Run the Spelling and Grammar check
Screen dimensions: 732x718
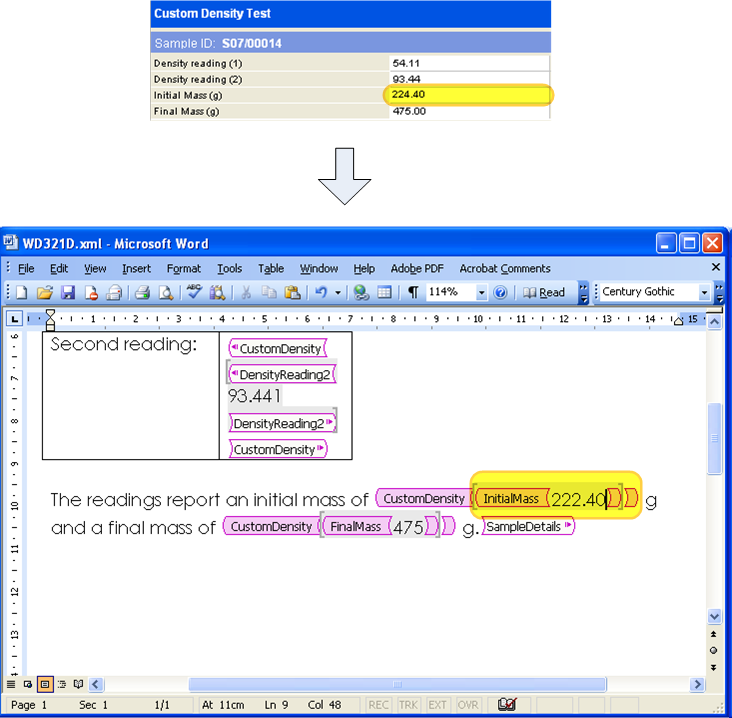pos(194,292)
